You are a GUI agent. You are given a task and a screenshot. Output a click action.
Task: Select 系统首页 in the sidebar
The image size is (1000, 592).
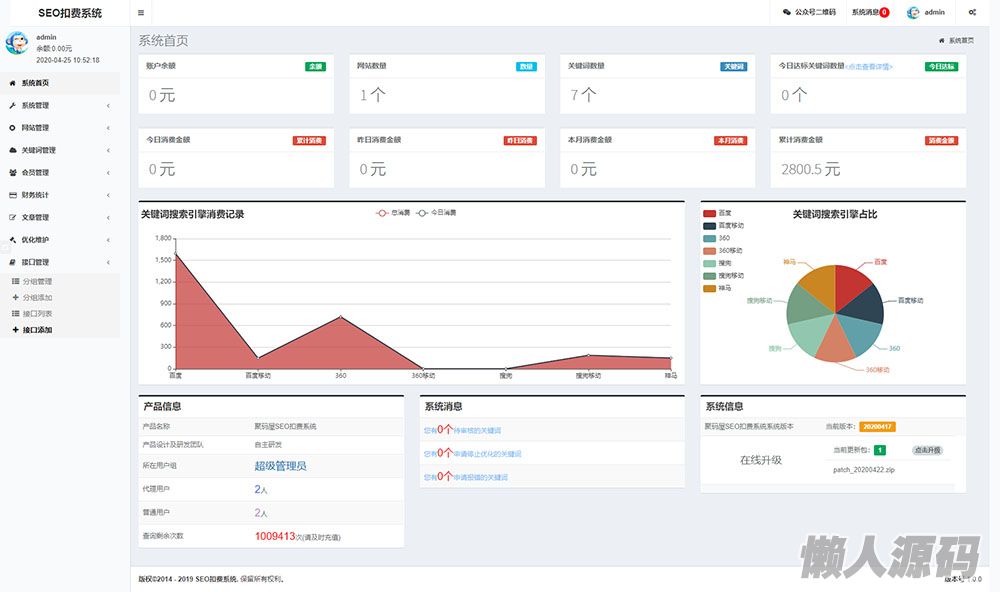35,83
